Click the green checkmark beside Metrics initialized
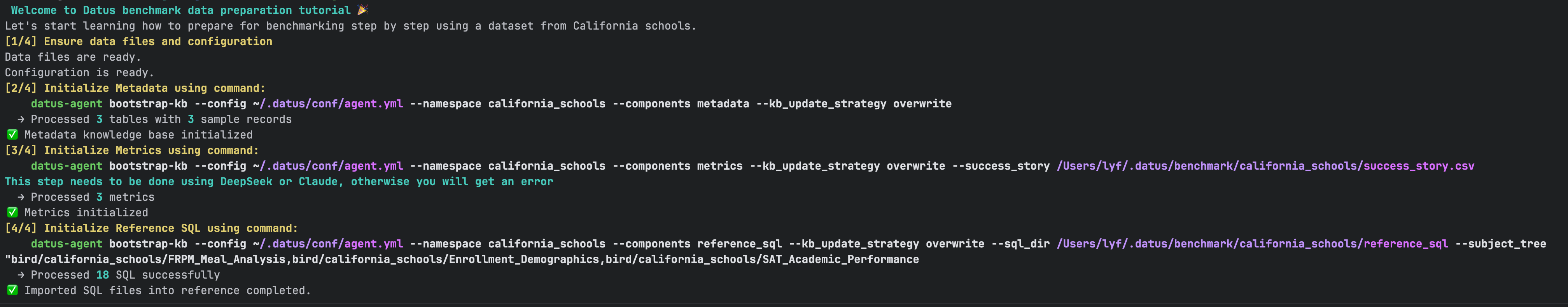The width and height of the screenshot is (1568, 307). [x=12, y=212]
